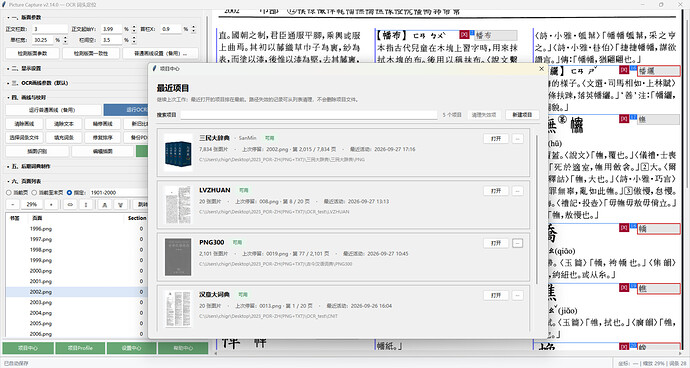Collapse section 六、页面列表

[25, 181]
